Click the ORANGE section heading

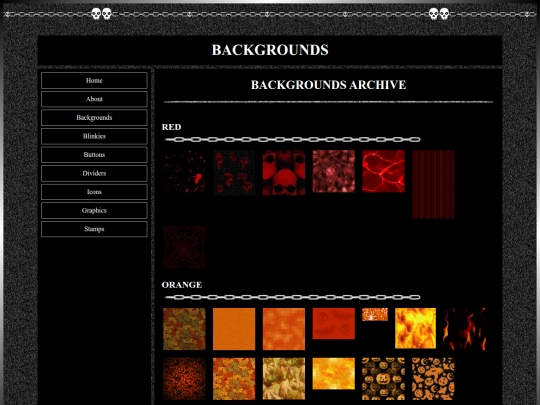click(x=182, y=285)
